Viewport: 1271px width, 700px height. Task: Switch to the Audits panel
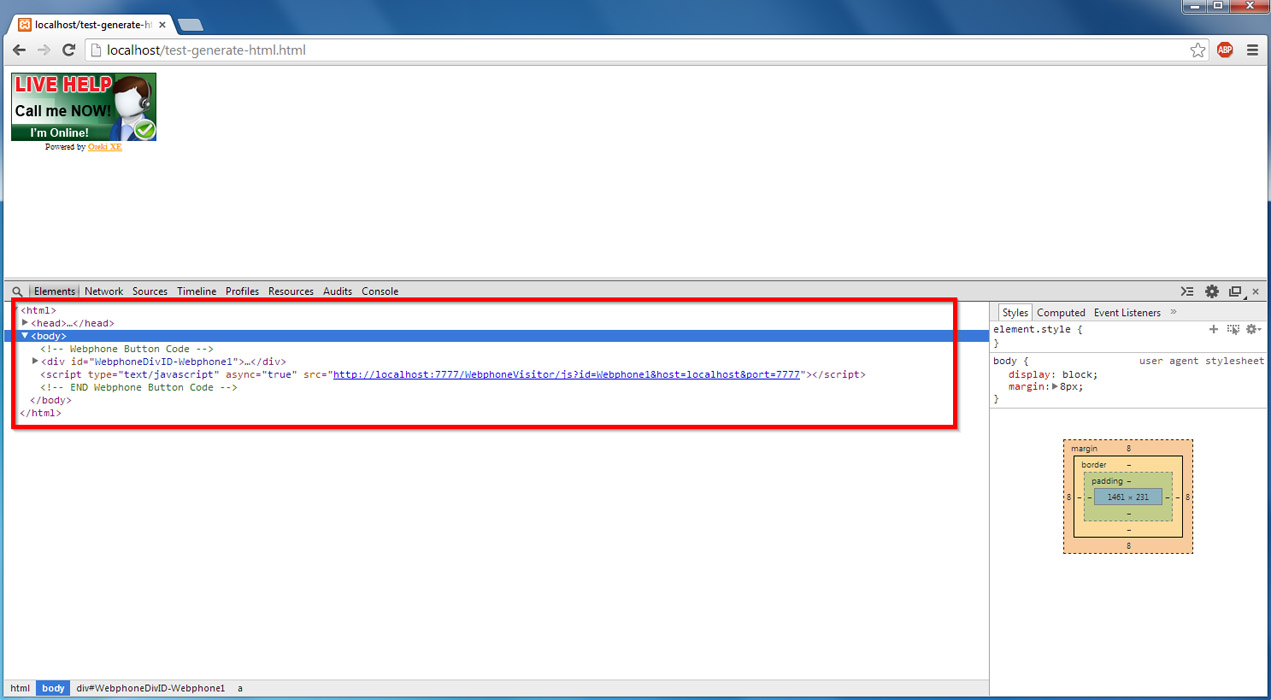(x=338, y=292)
